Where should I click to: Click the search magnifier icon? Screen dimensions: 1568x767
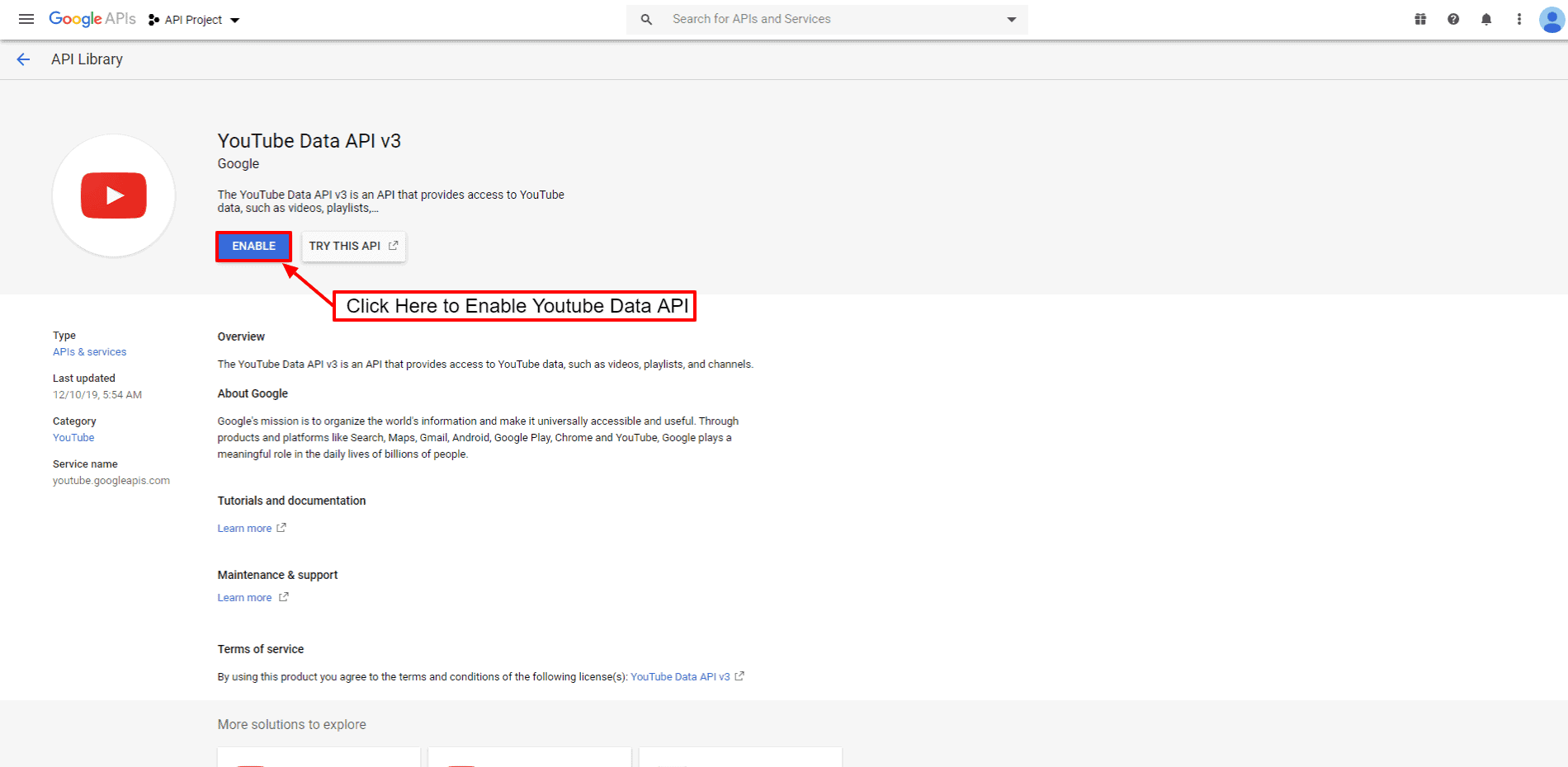pyautogui.click(x=646, y=19)
